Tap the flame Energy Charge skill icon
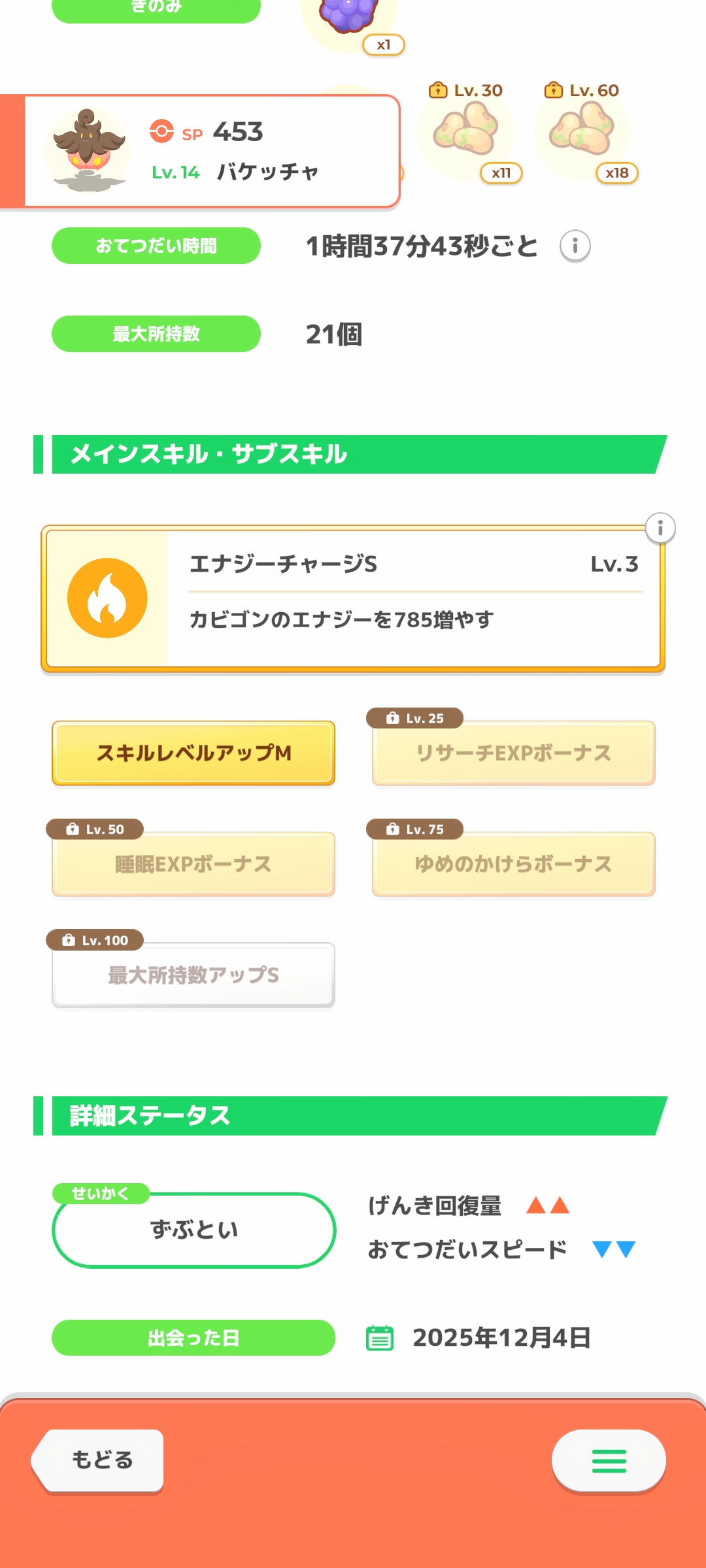 pos(107,598)
